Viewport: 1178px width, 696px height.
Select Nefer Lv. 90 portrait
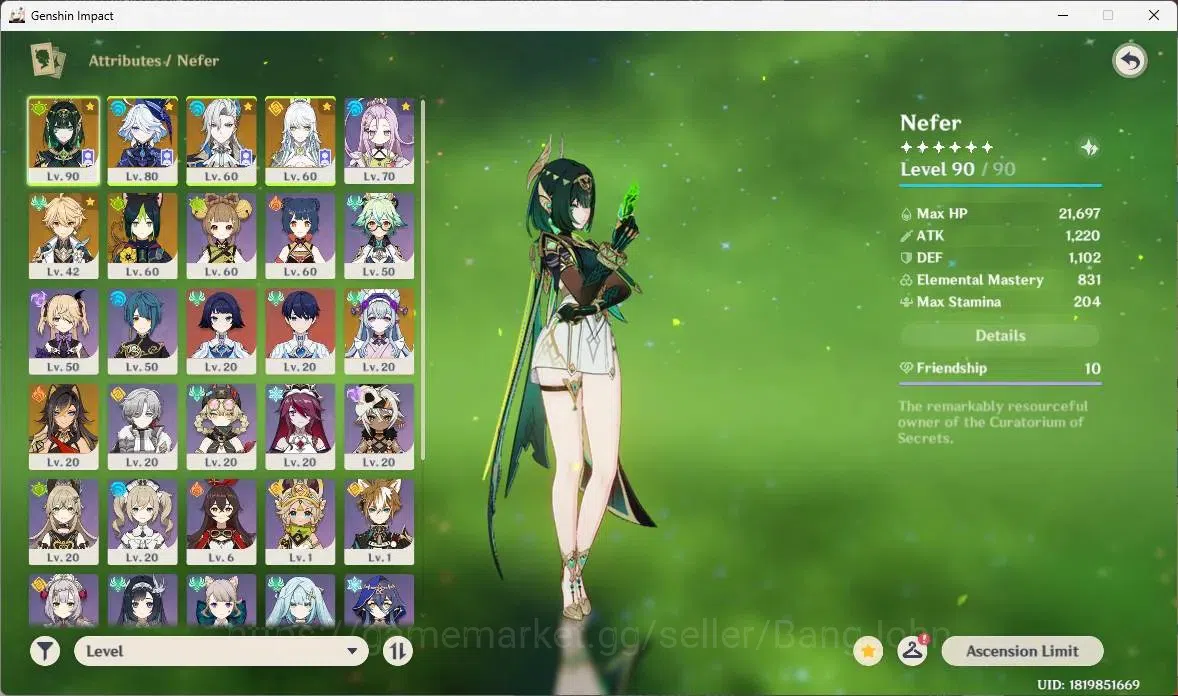(63, 141)
